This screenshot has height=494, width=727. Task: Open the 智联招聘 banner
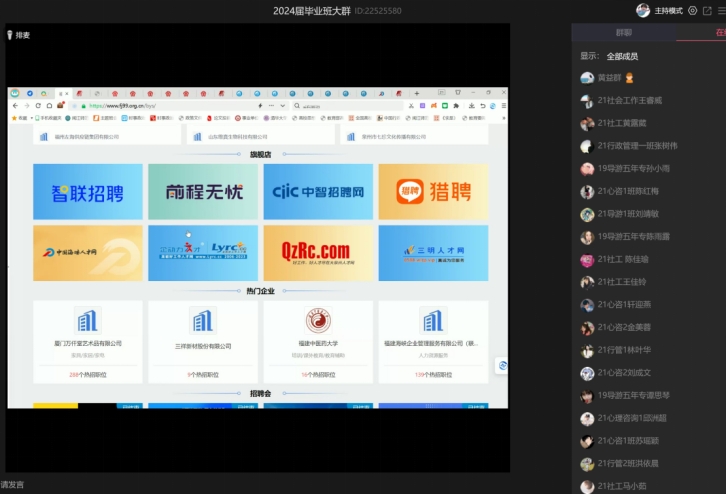tap(88, 191)
